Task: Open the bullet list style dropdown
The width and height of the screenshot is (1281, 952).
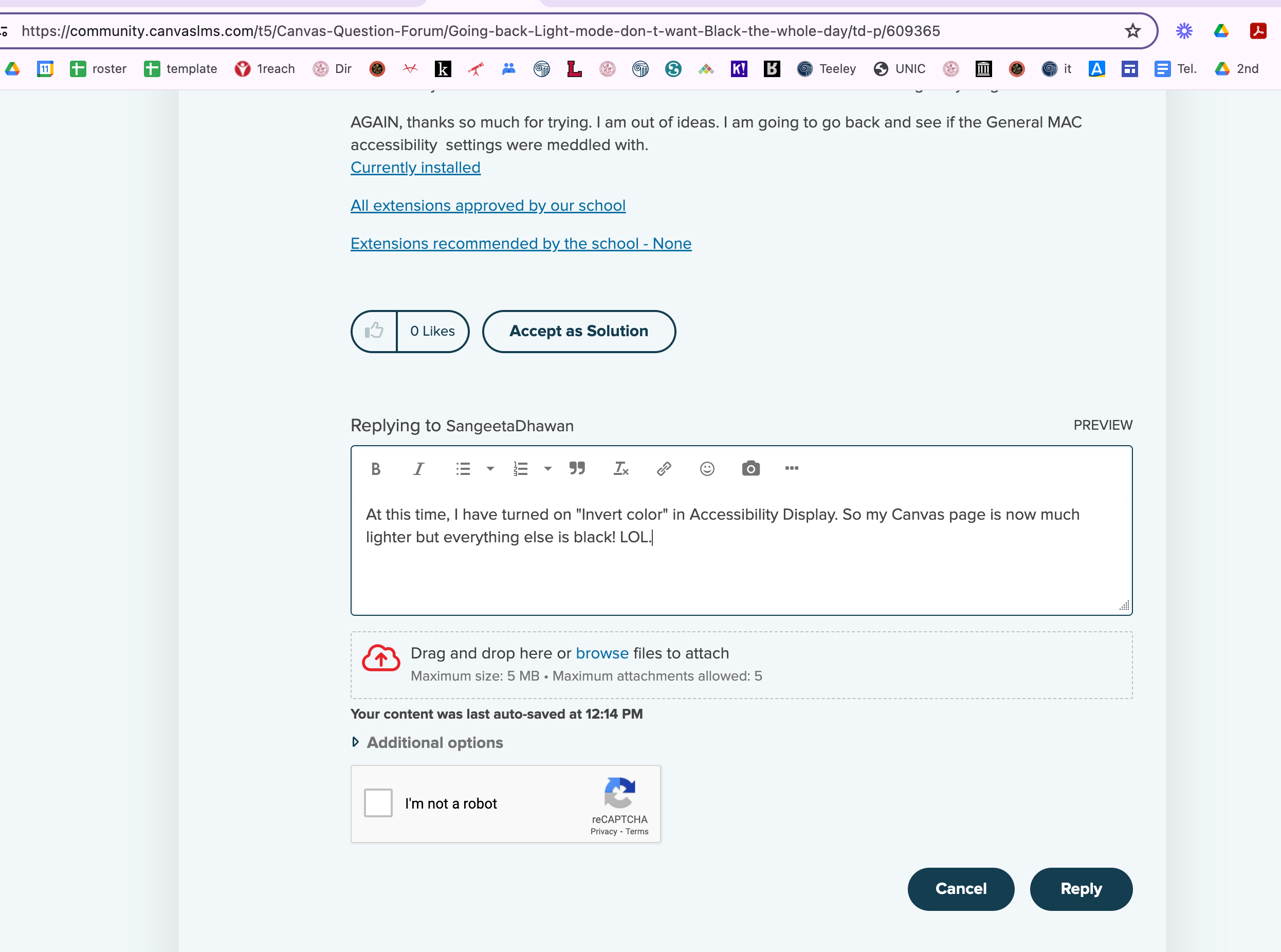Action: 490,468
